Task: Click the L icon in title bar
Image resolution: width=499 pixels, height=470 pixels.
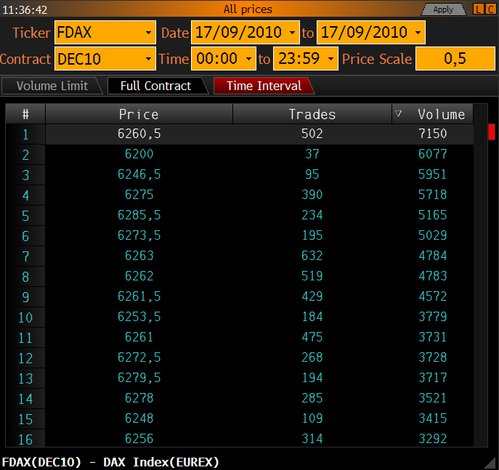Action: point(478,9)
